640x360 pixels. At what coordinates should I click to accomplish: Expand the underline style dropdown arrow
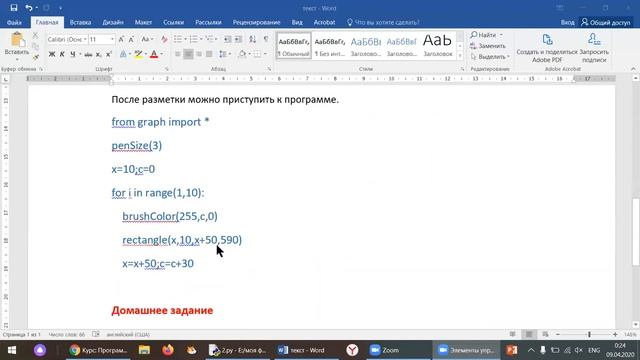80,54
